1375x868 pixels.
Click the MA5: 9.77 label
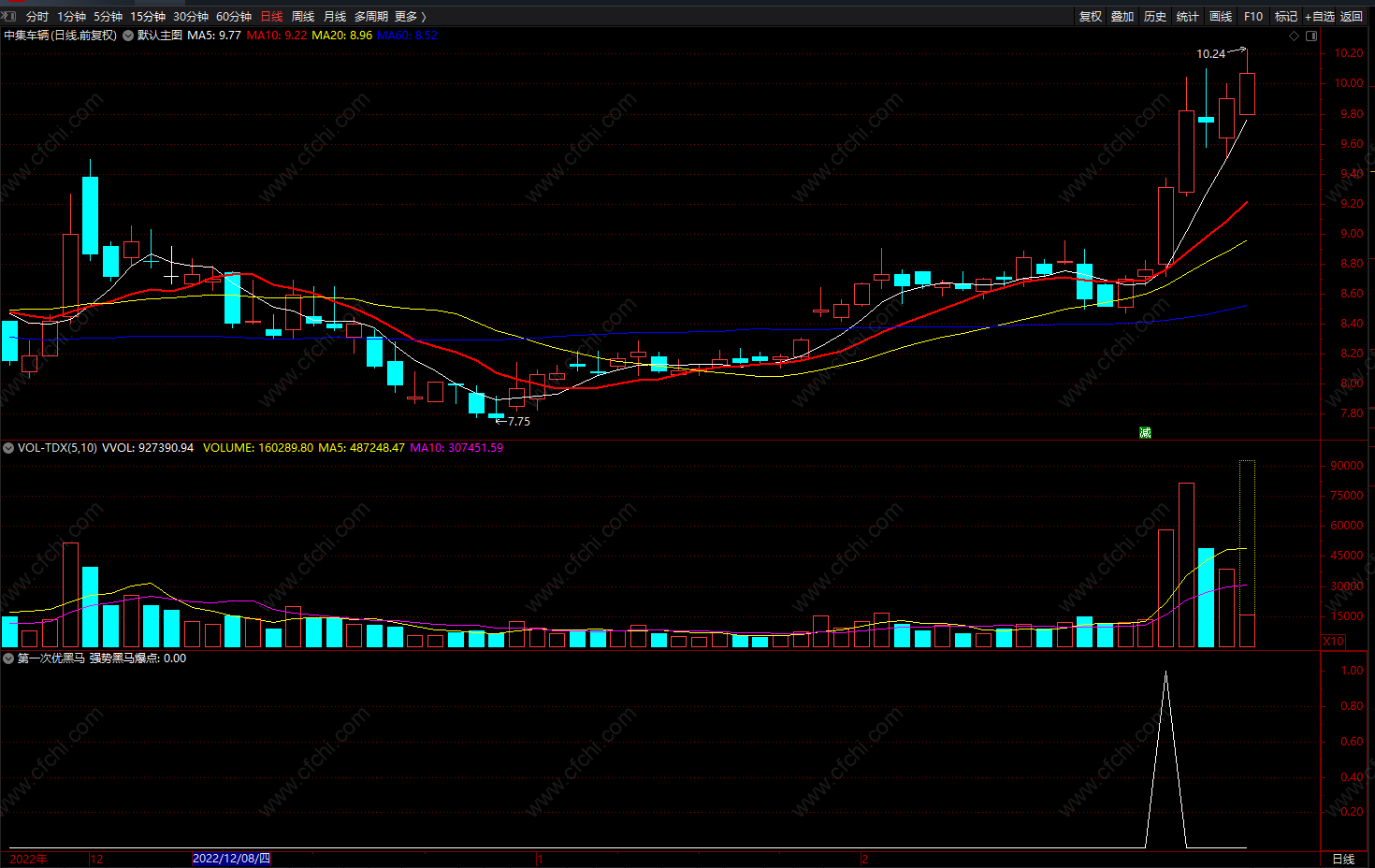click(x=214, y=36)
